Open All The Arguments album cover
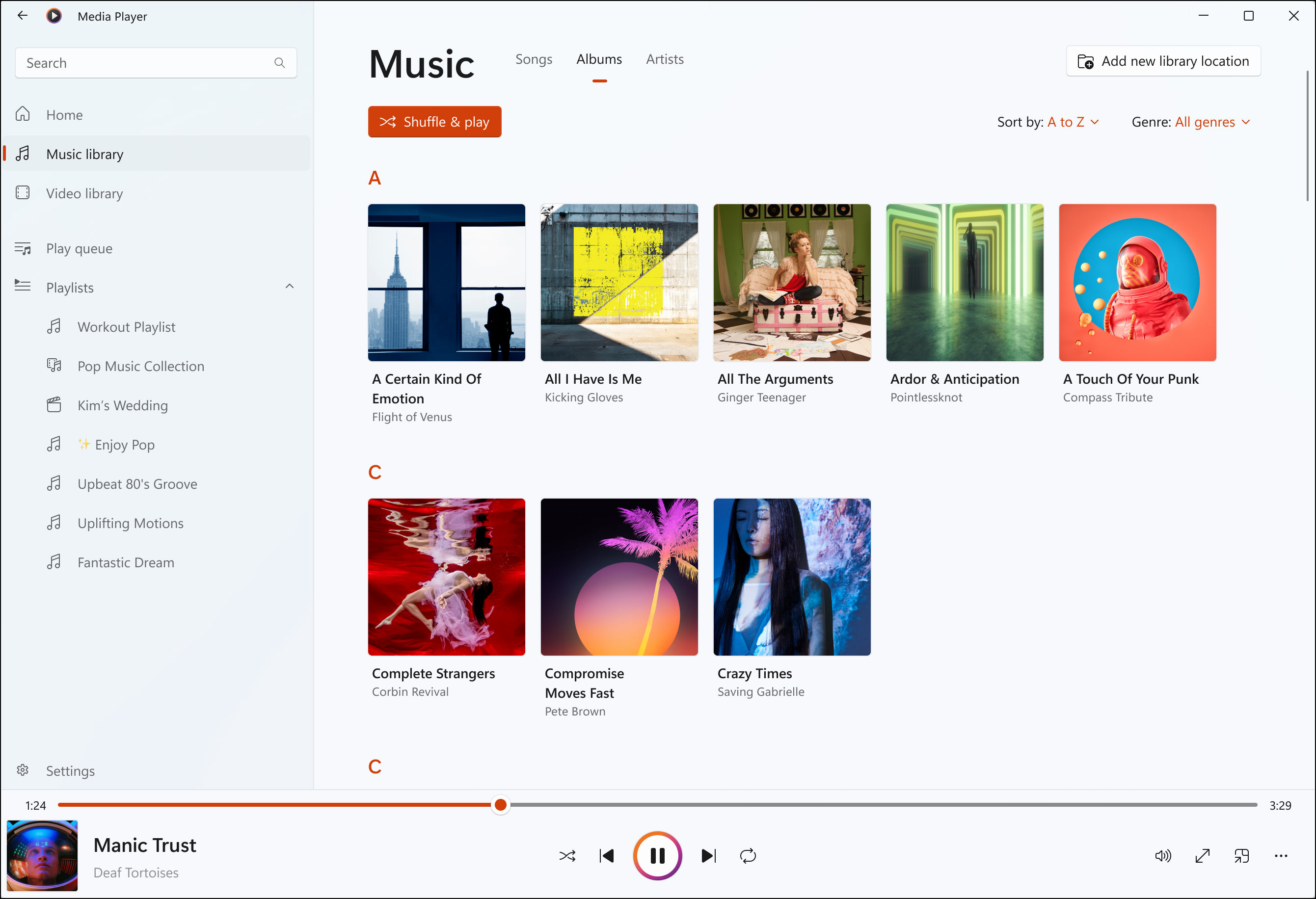The height and width of the screenshot is (899, 1316). [792, 283]
